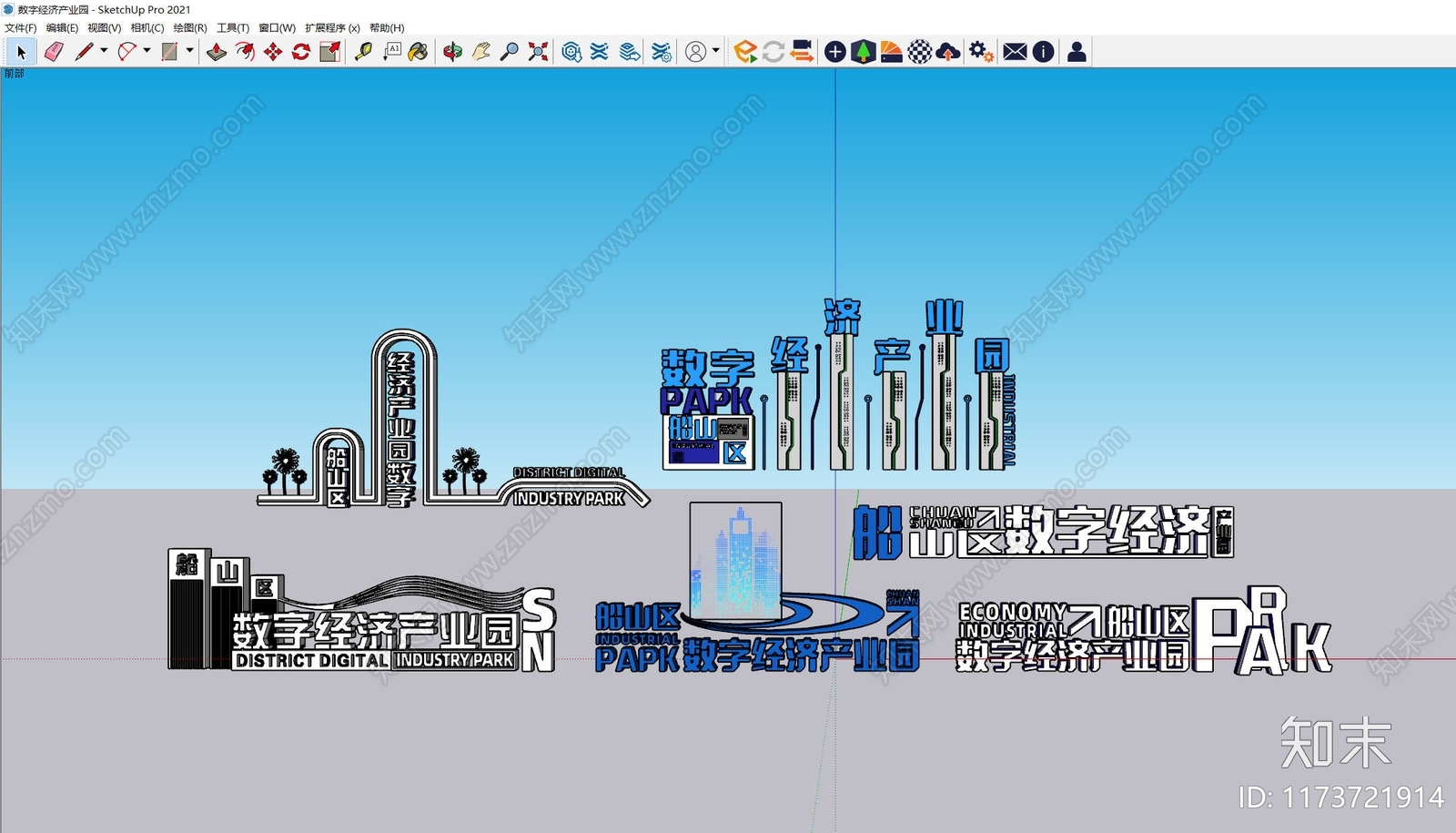1456x833 pixels.
Task: Select the Rectangle shape tool
Action: [x=170, y=52]
